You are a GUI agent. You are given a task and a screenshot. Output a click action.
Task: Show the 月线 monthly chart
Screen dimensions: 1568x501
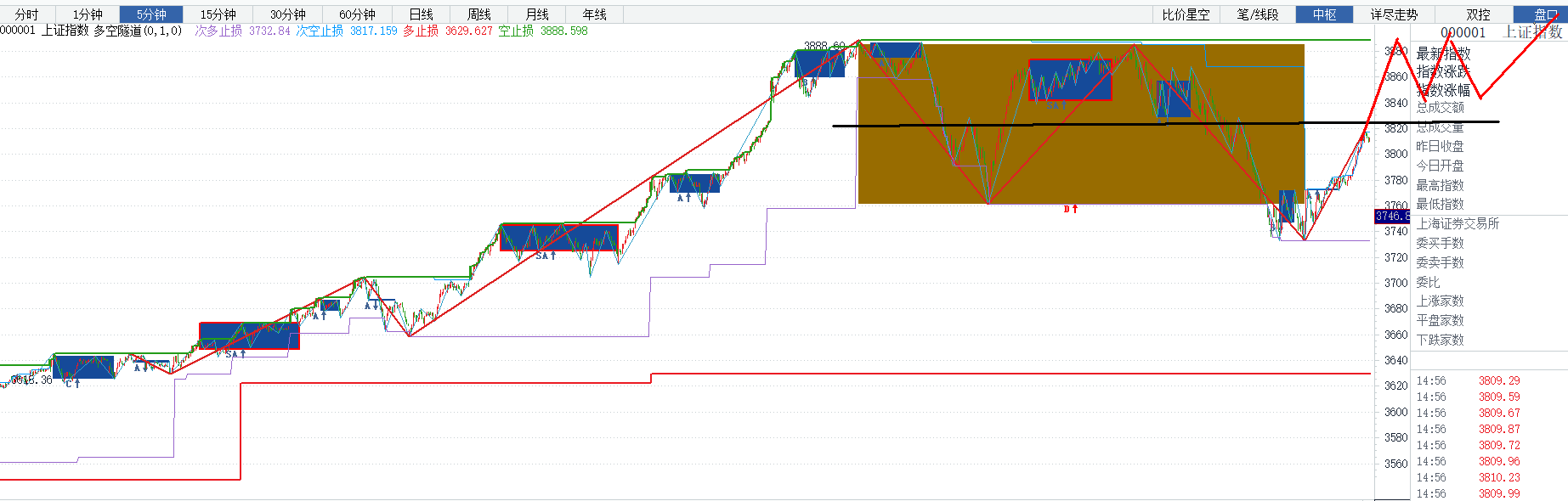[x=536, y=14]
